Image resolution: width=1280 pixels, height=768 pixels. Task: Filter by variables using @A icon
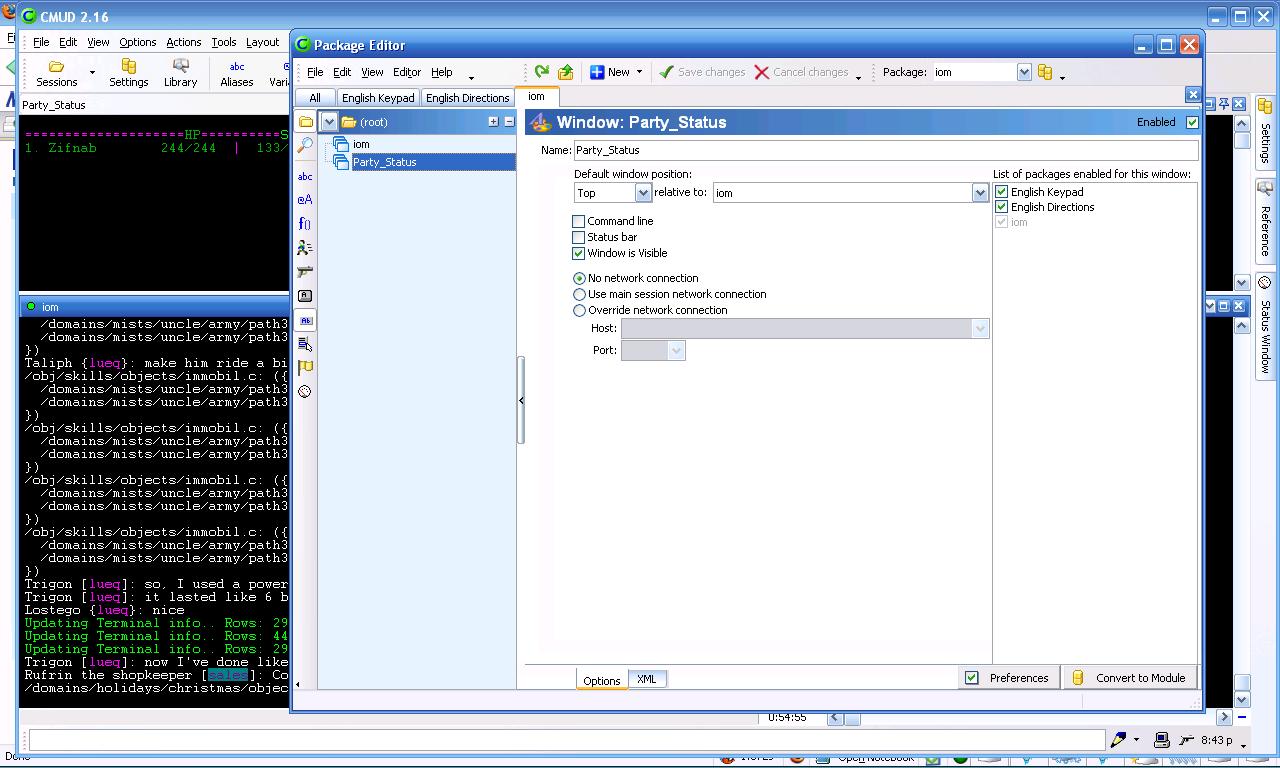pos(305,199)
